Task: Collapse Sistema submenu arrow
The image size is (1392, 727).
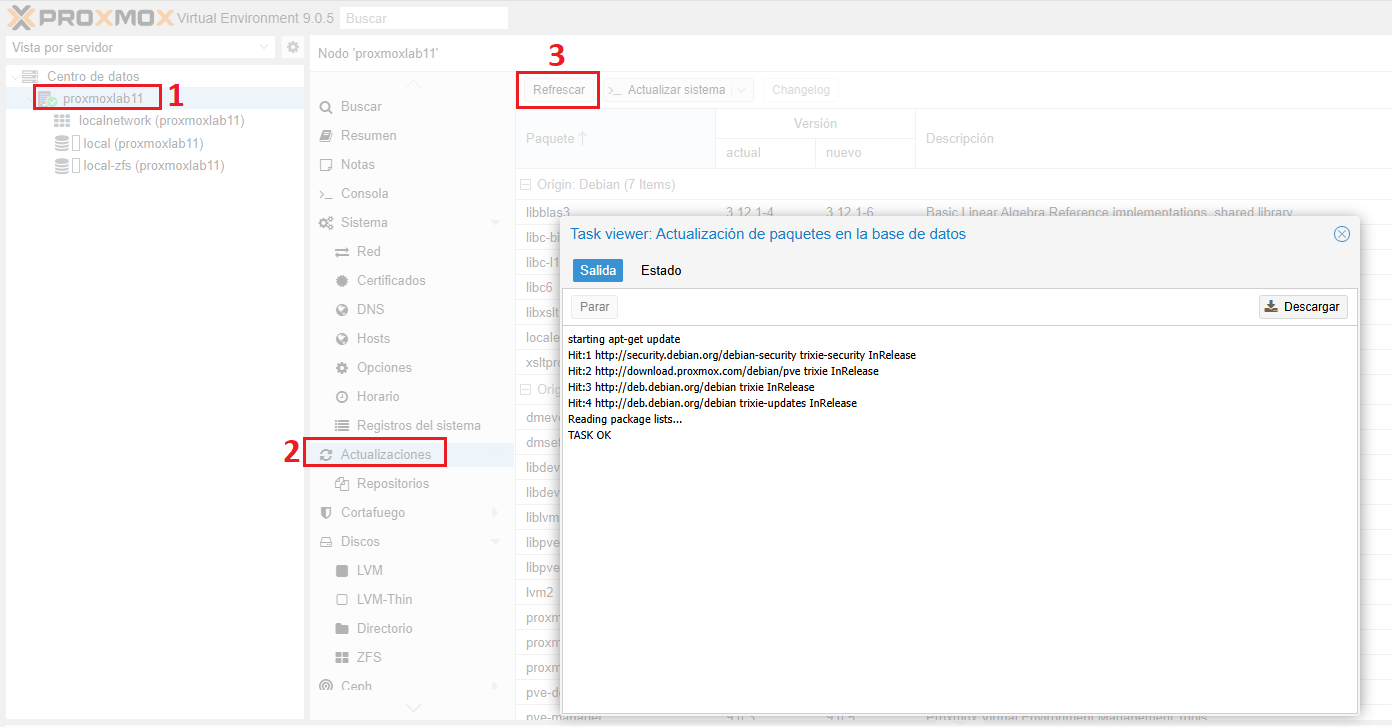Action: (495, 222)
